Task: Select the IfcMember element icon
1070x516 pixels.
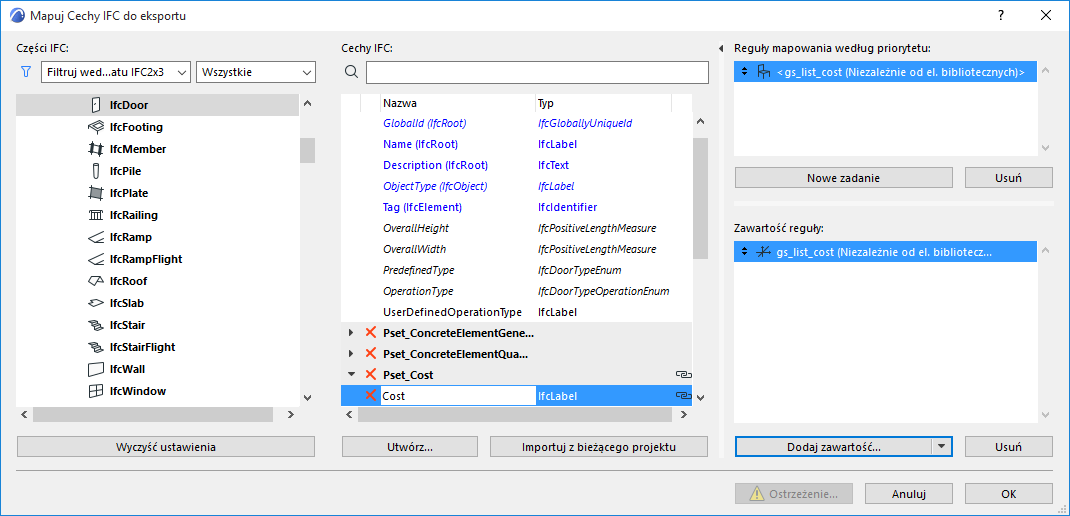Action: tap(96, 149)
